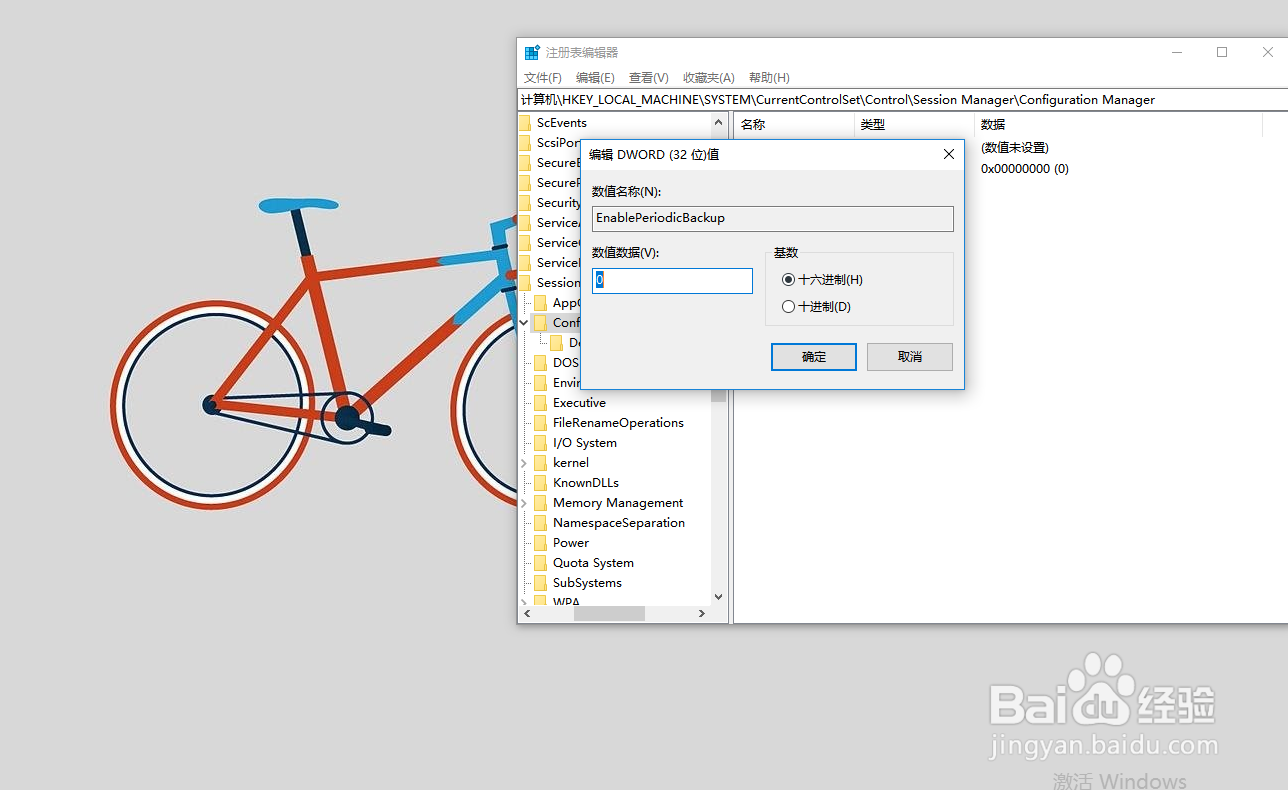The image size is (1288, 790).
Task: Click the 0x00000000 (0) data value
Action: pyautogui.click(x=1025, y=169)
